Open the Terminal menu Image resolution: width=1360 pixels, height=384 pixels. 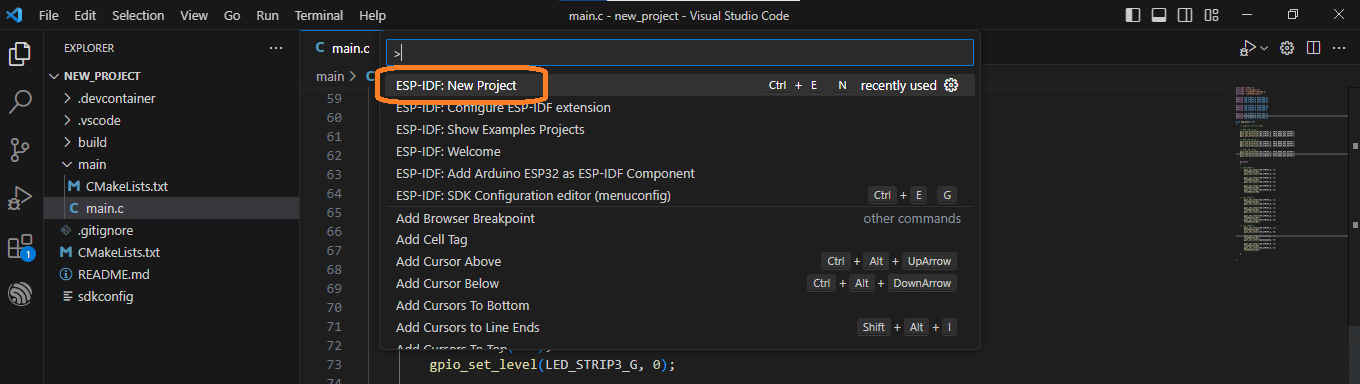319,16
